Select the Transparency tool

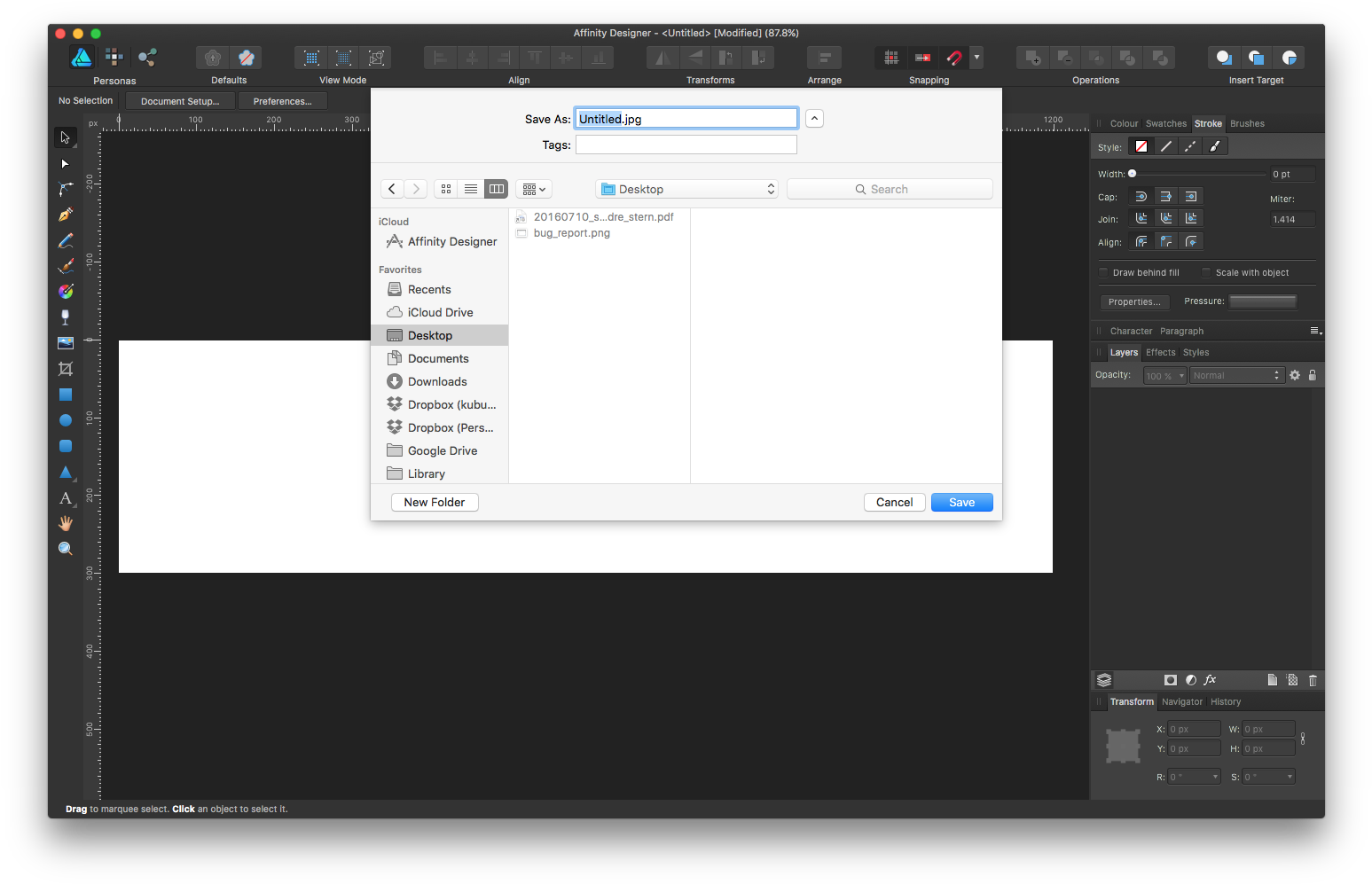pos(66,317)
